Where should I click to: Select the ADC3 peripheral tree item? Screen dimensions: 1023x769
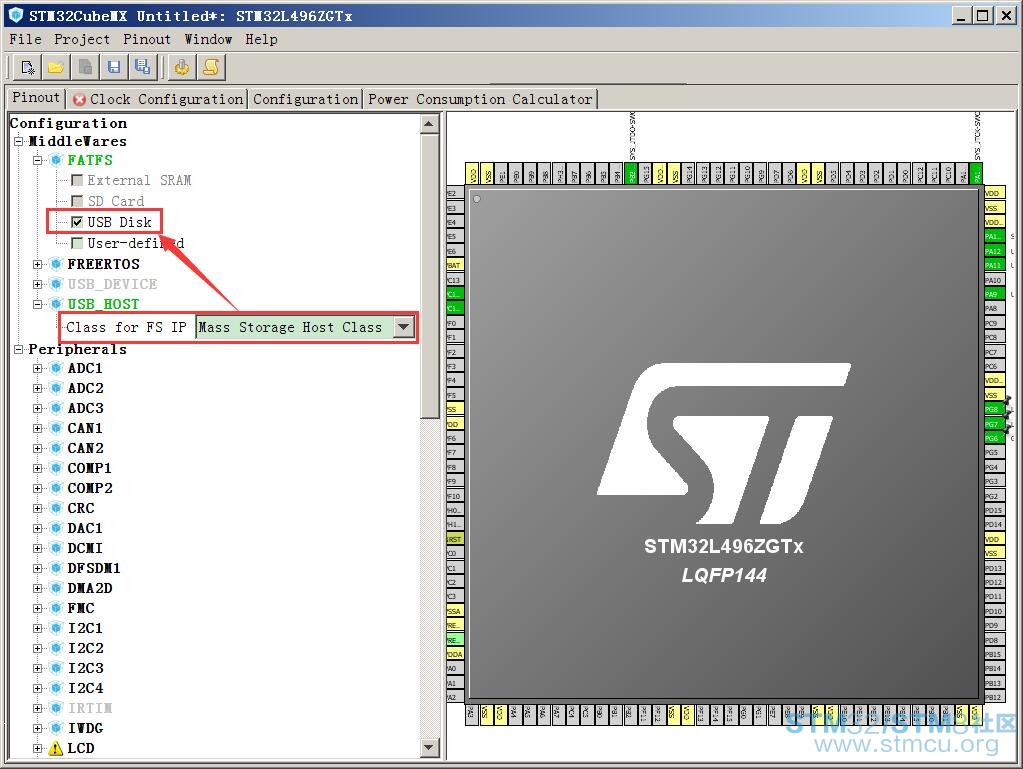pyautogui.click(x=85, y=408)
